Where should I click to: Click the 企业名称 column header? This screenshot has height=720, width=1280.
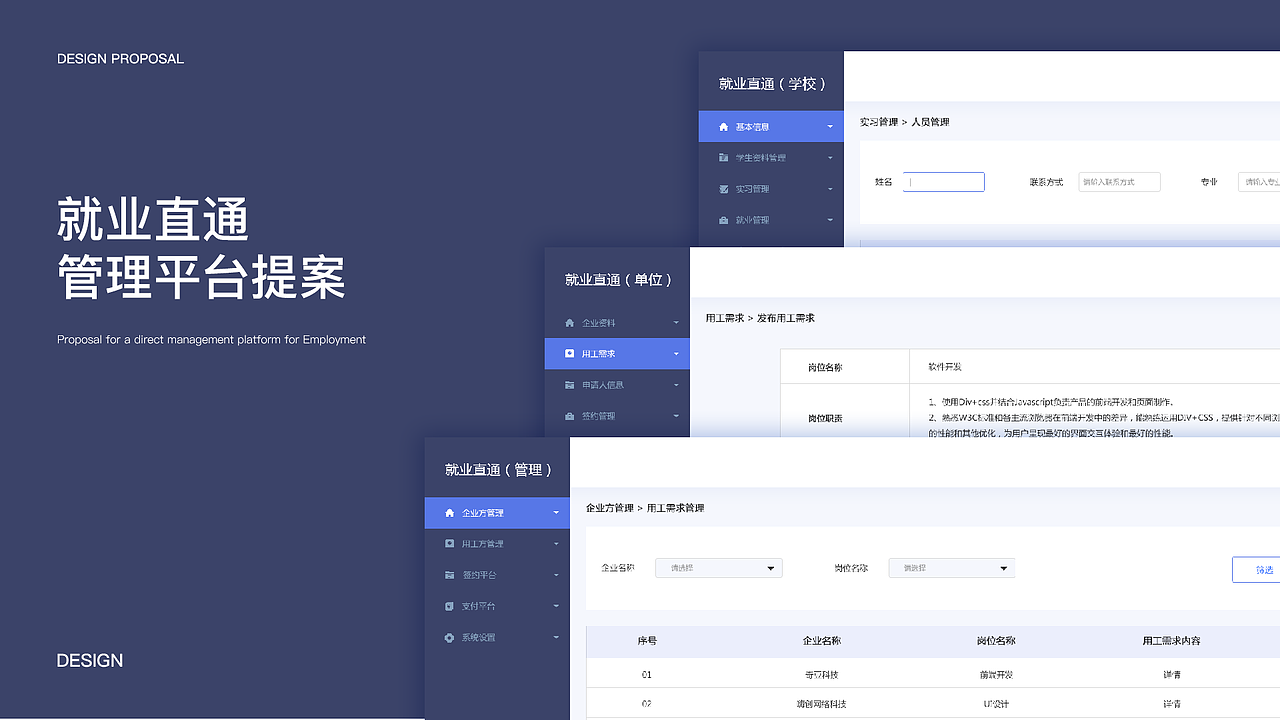[822, 641]
